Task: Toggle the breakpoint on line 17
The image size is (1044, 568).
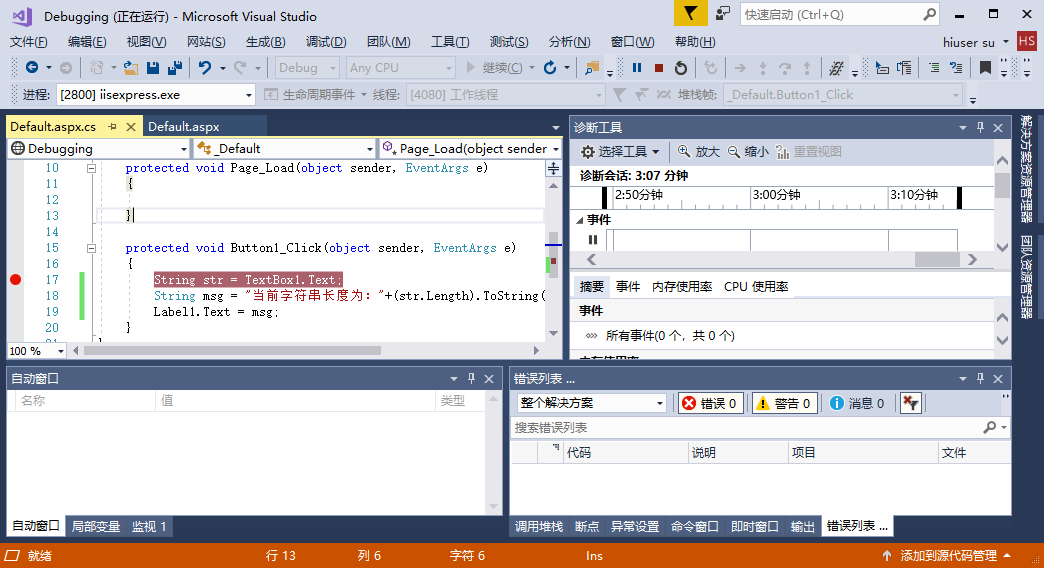Action: pos(15,280)
